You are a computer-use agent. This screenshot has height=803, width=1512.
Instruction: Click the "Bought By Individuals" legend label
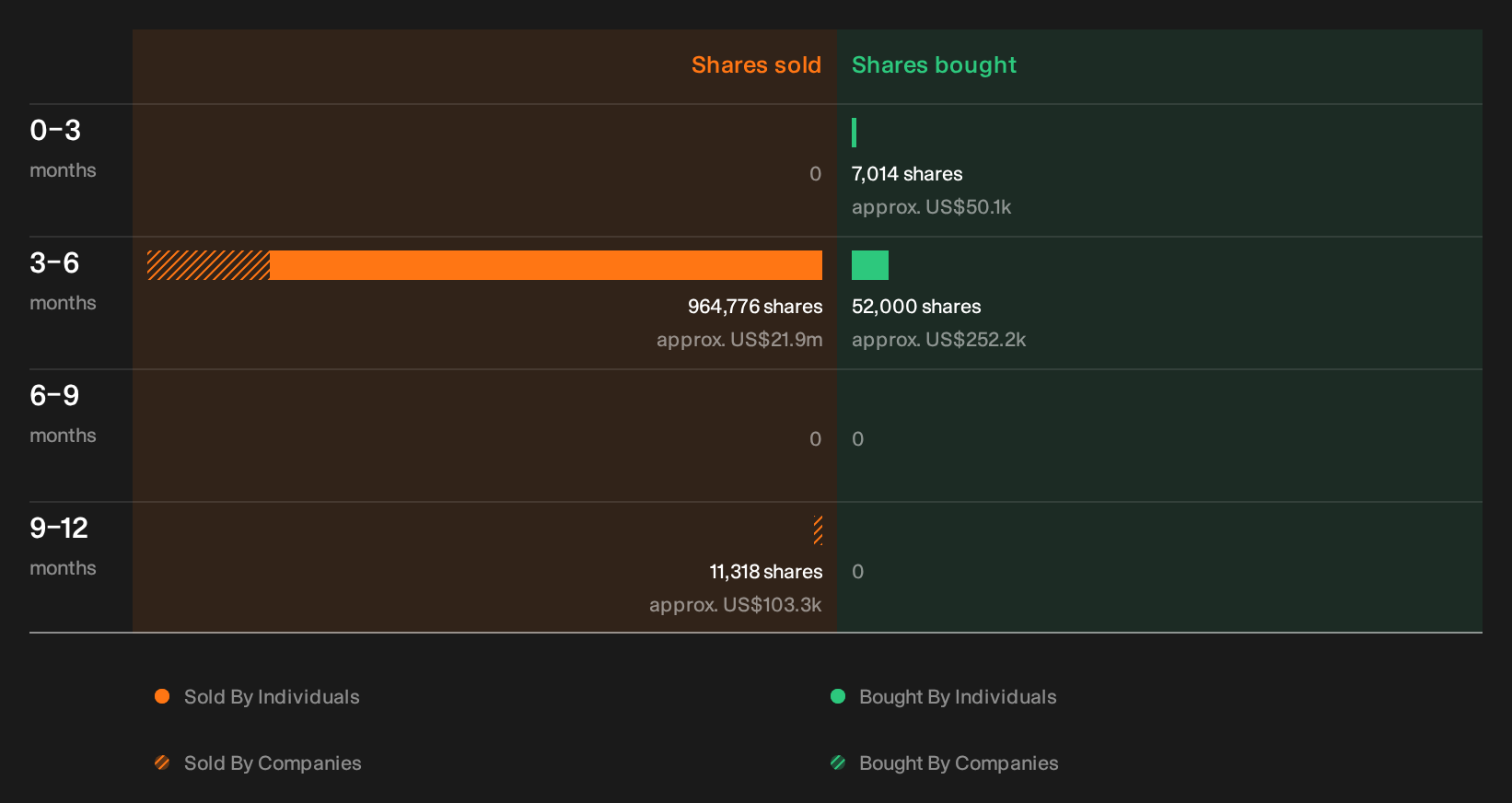point(958,697)
